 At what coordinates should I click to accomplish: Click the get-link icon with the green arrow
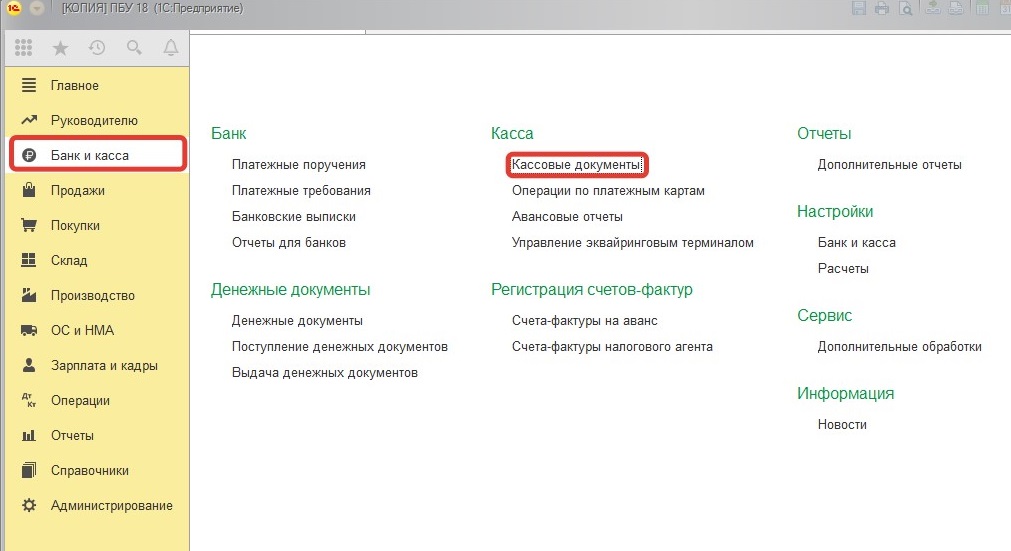point(933,8)
